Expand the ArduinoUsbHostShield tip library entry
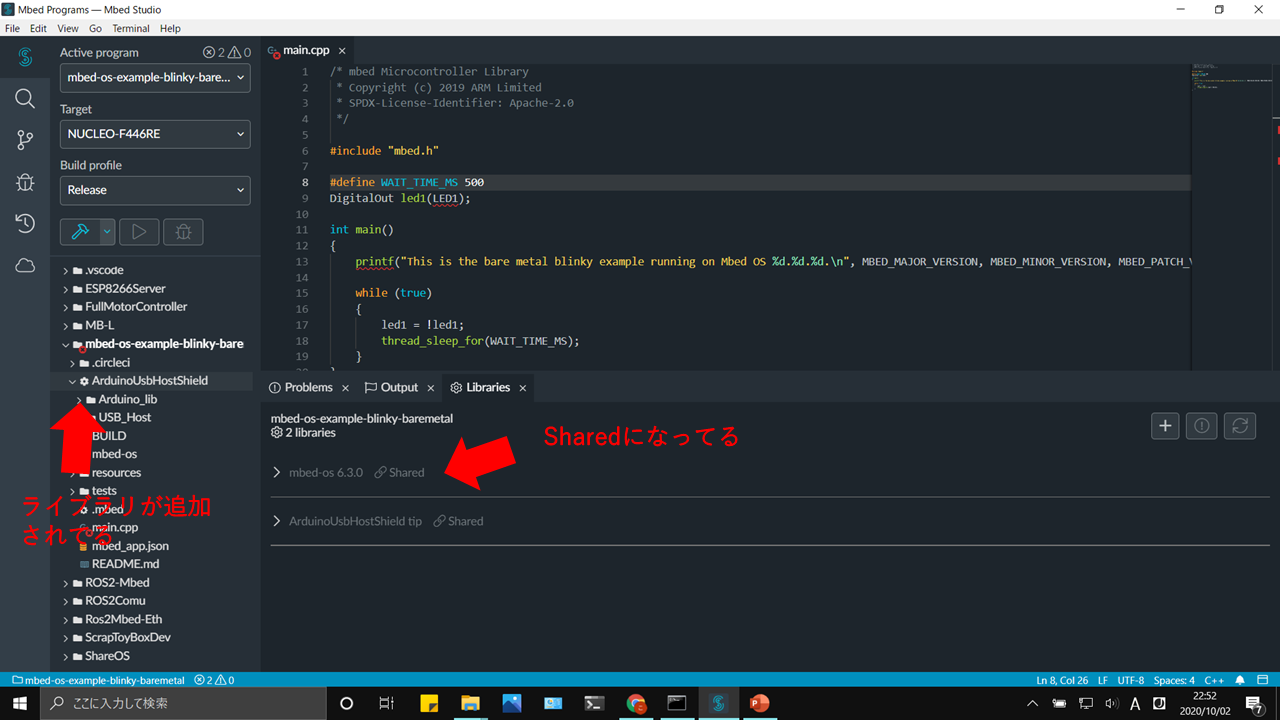Screen dimensions: 1280x720 (x=277, y=520)
